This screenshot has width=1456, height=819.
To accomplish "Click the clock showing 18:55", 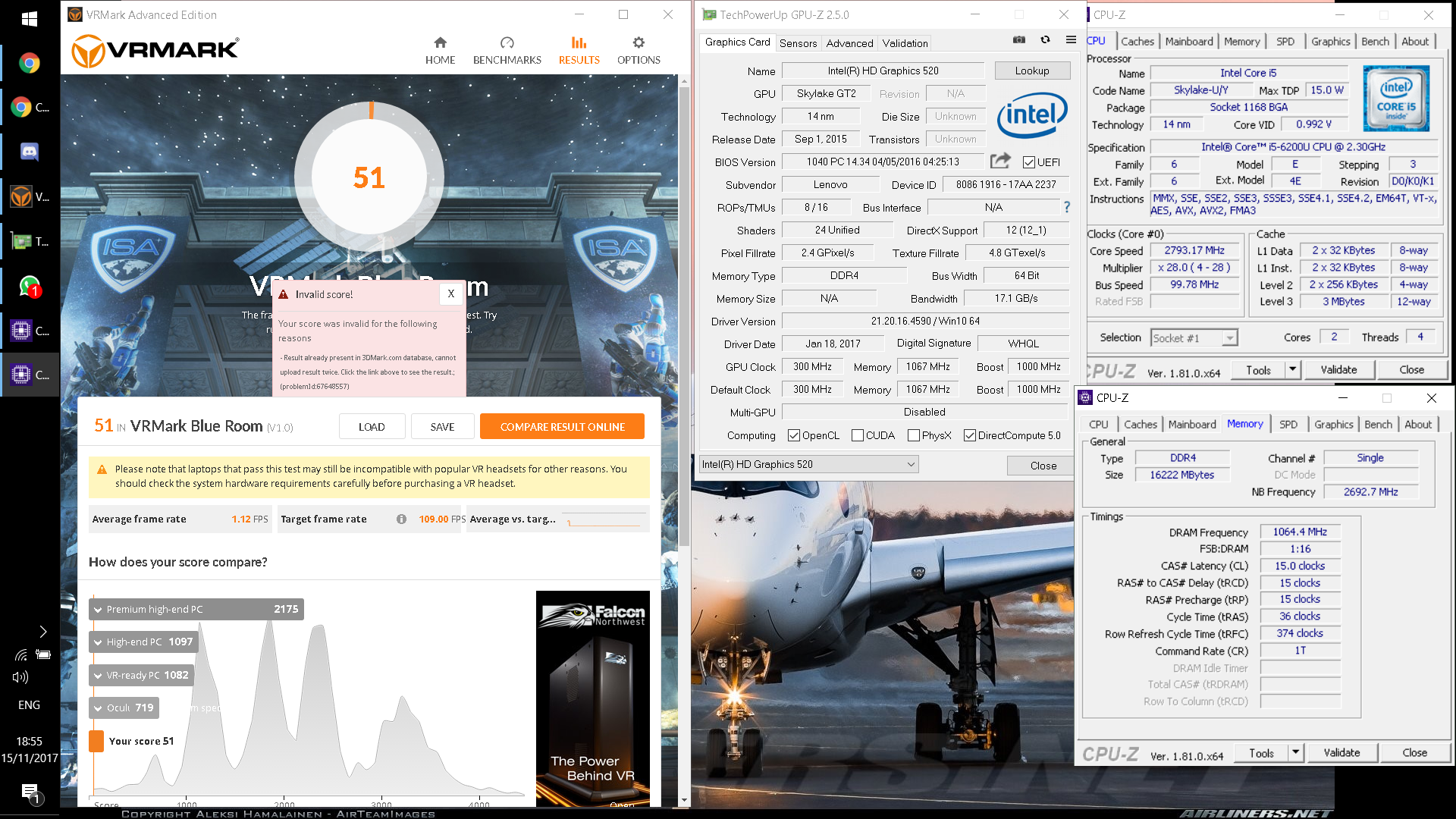I will [30, 741].
